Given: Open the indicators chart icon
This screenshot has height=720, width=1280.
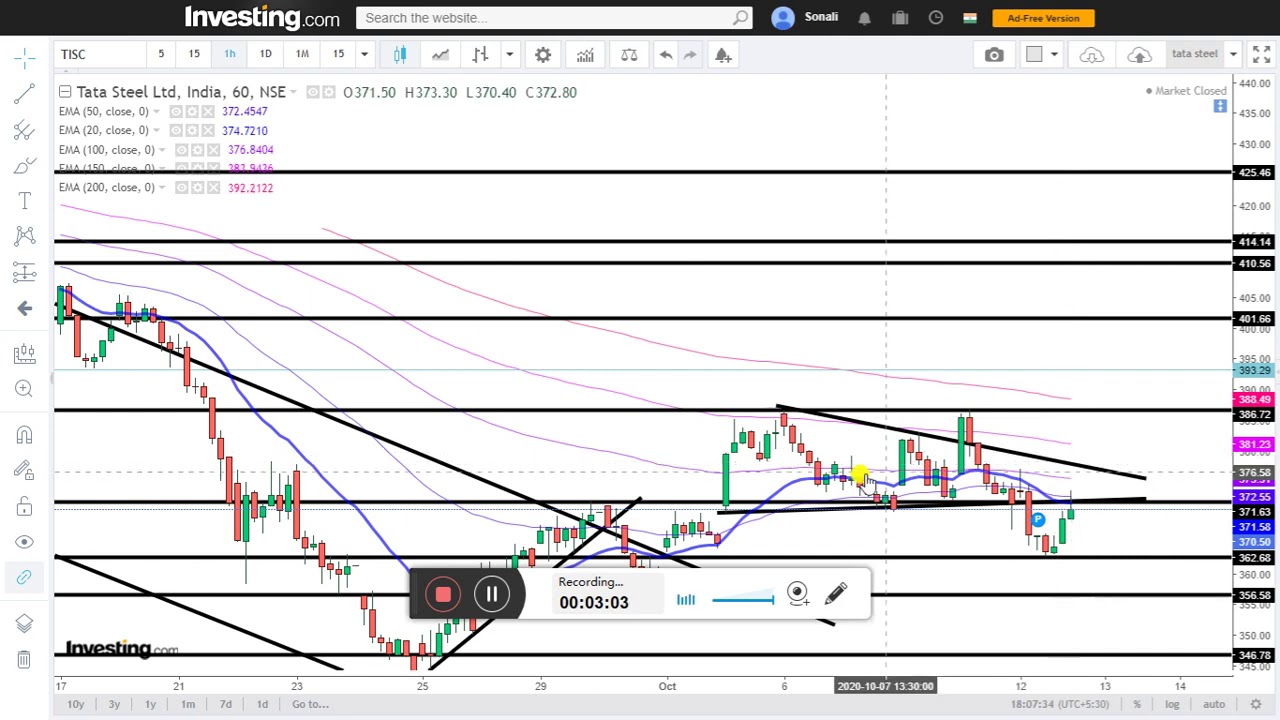Looking at the screenshot, I should [x=585, y=55].
